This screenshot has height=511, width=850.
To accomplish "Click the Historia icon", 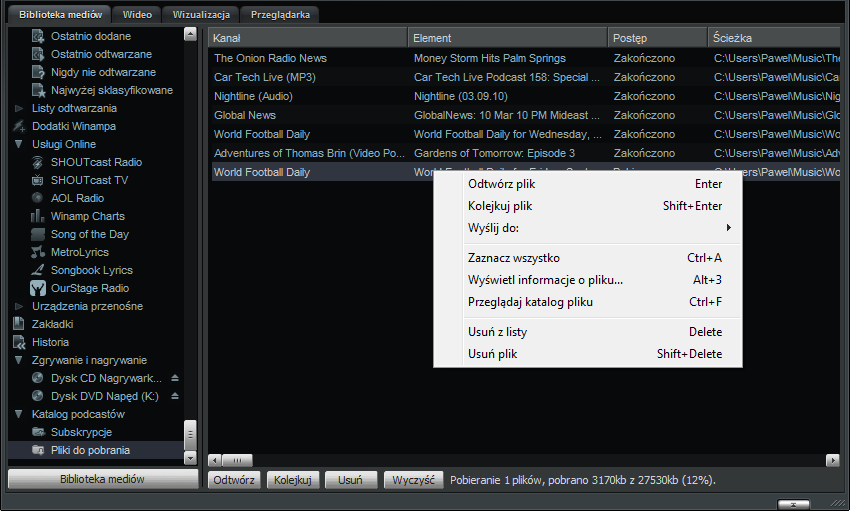I will pos(19,342).
